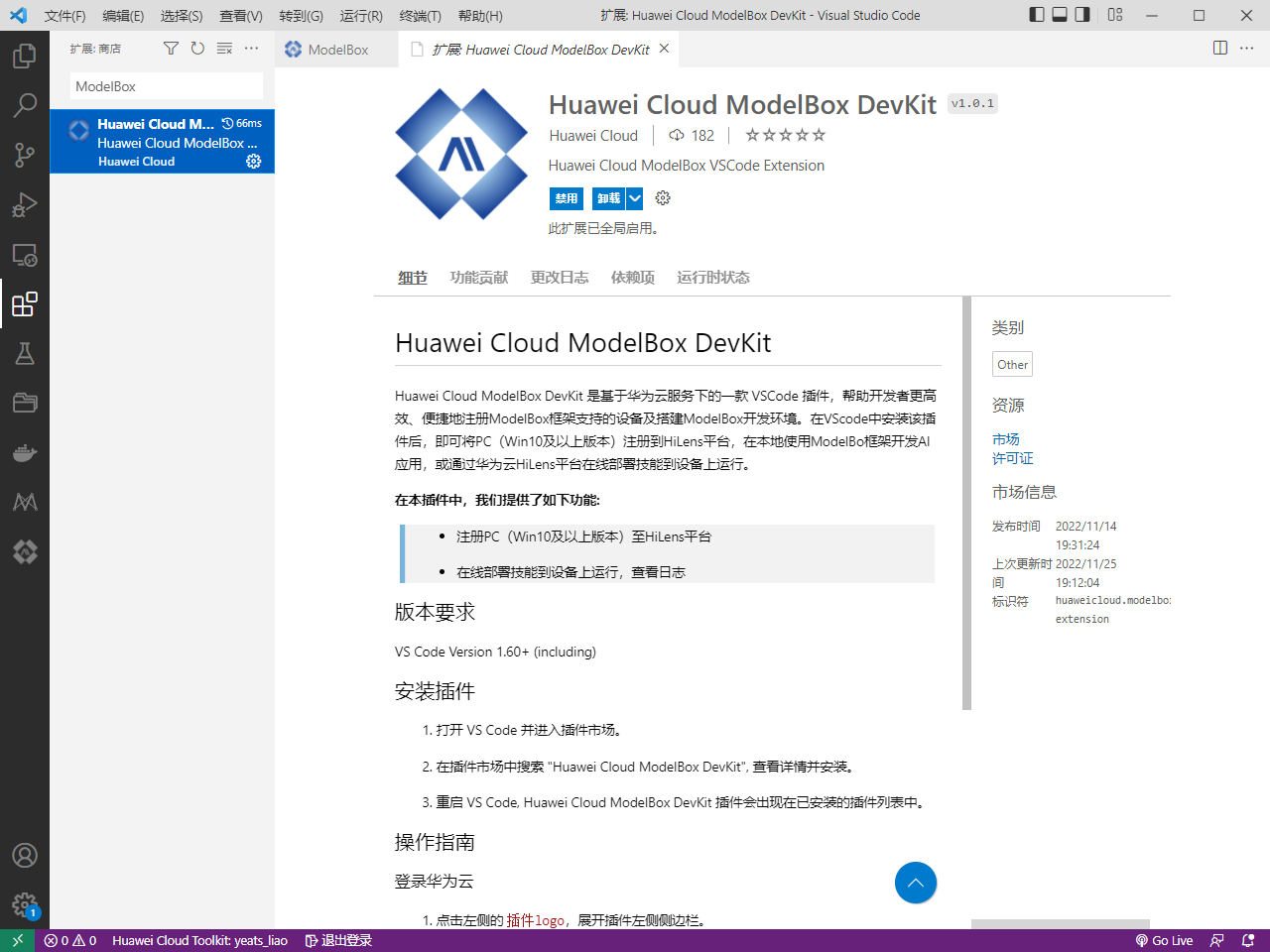Click the install count 182
1270x952 pixels.
pyautogui.click(x=692, y=136)
